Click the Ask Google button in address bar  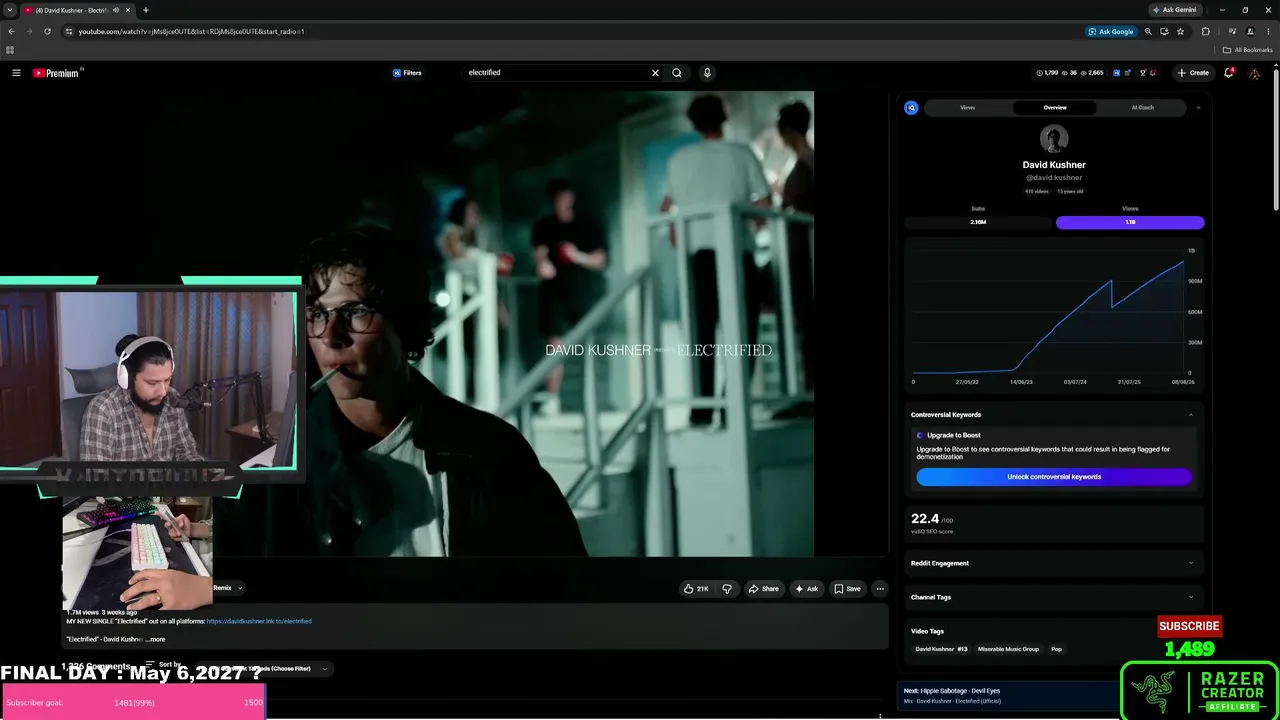[1111, 31]
